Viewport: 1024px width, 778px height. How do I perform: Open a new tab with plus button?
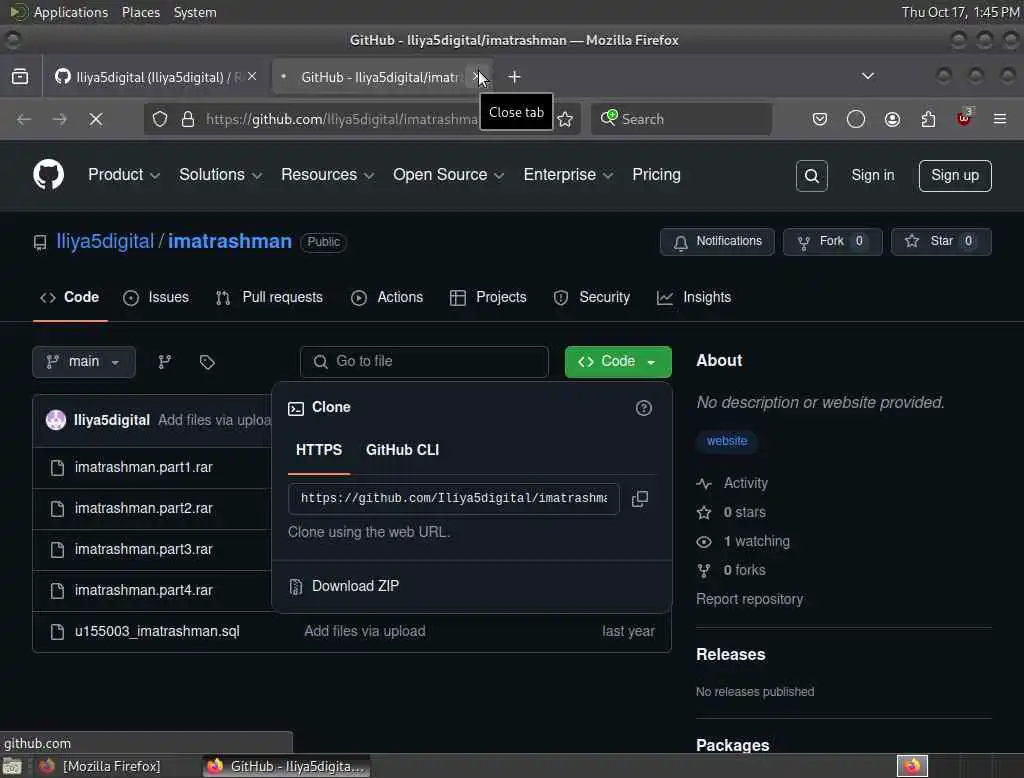click(515, 77)
